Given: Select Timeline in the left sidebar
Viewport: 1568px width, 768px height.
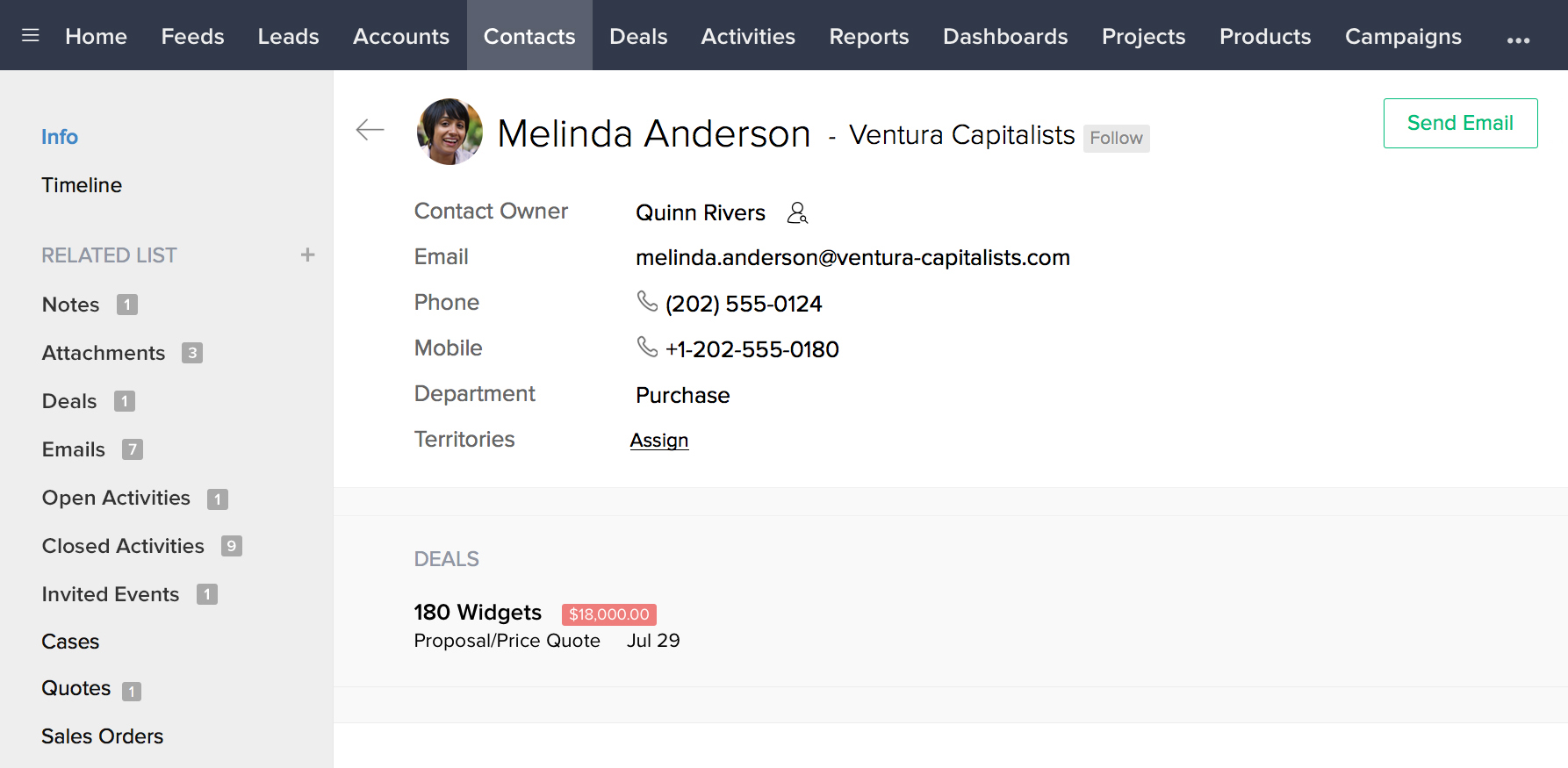Looking at the screenshot, I should pos(82,185).
